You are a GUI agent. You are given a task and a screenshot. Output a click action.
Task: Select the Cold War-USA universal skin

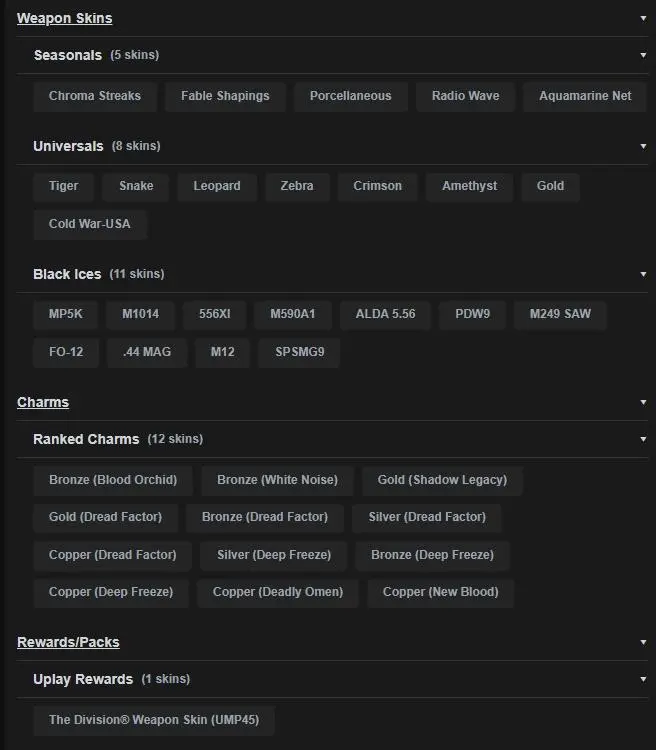90,223
